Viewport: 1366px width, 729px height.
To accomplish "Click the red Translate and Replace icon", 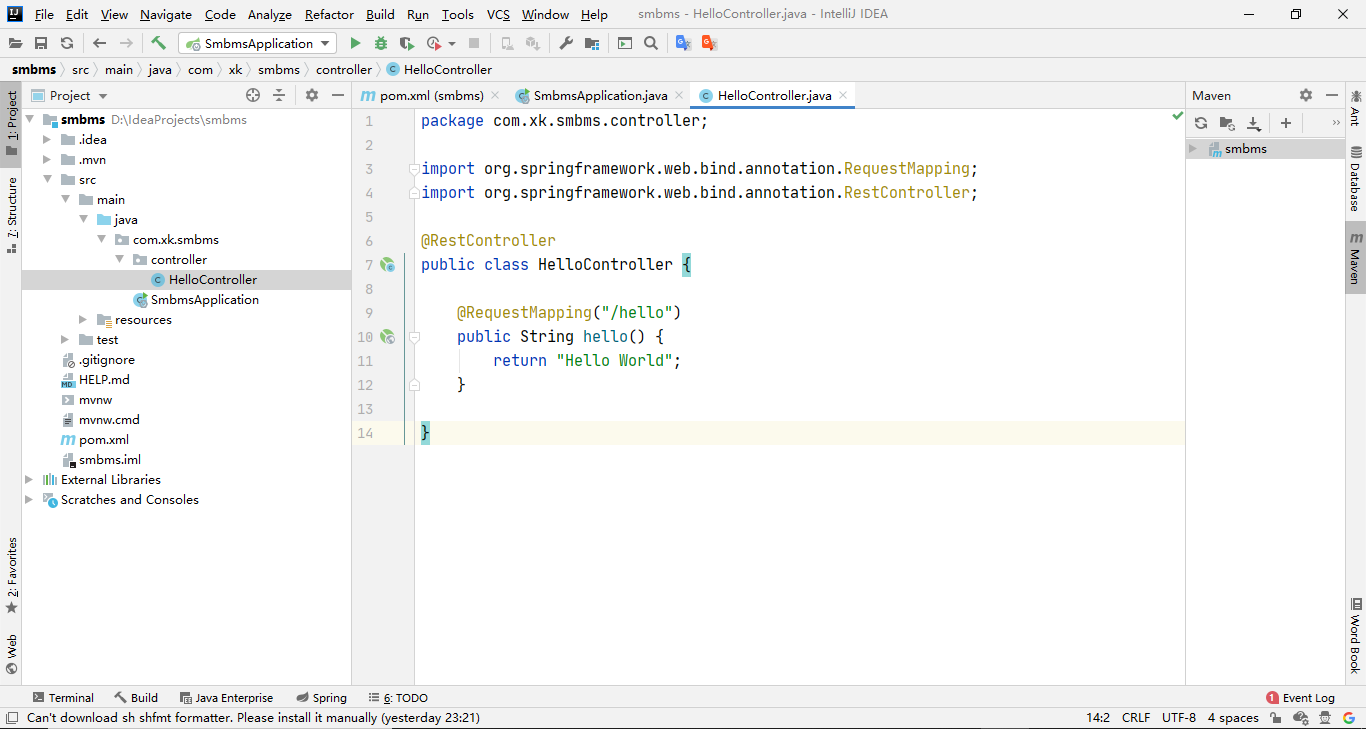I will tap(709, 43).
